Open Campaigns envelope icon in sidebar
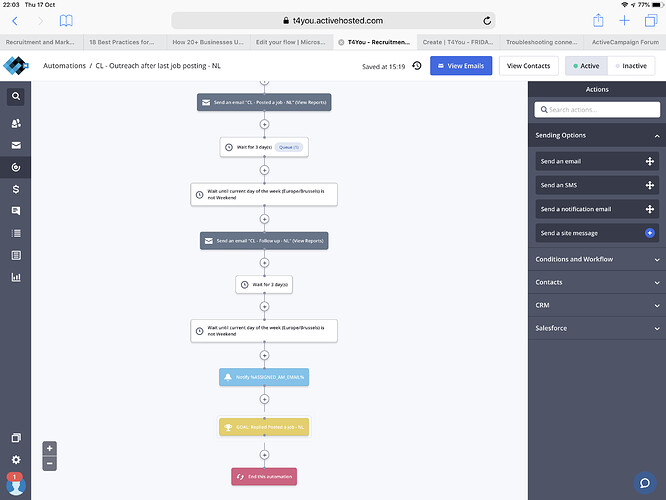The height and width of the screenshot is (500, 666). pos(16,145)
